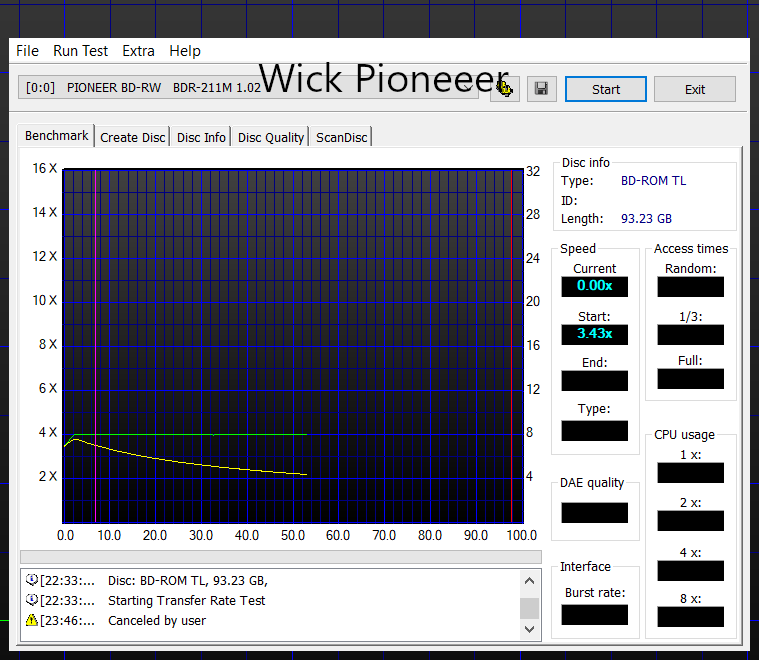Viewport: 759px width, 660px height.
Task: Click the log scrollbar down arrow
Action: tap(530, 629)
